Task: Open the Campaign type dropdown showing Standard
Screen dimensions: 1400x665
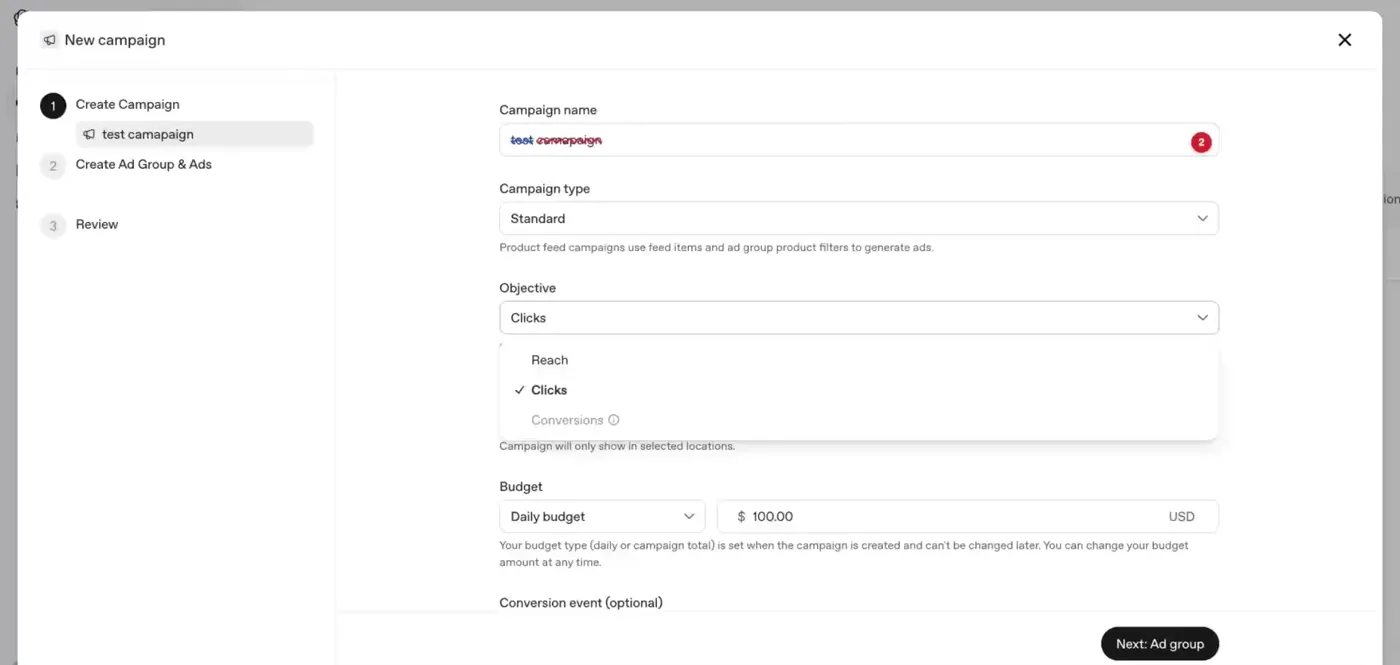Action: tap(859, 218)
